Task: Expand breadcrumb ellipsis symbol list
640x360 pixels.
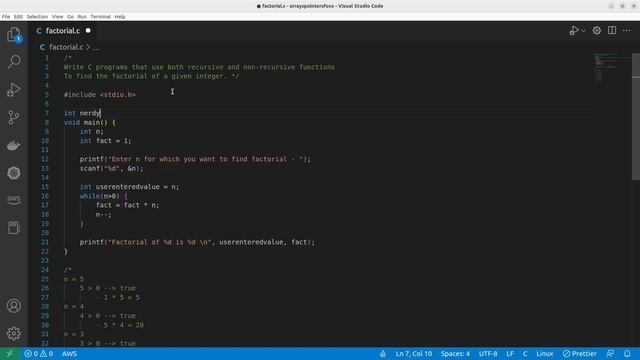Action: tap(96, 47)
